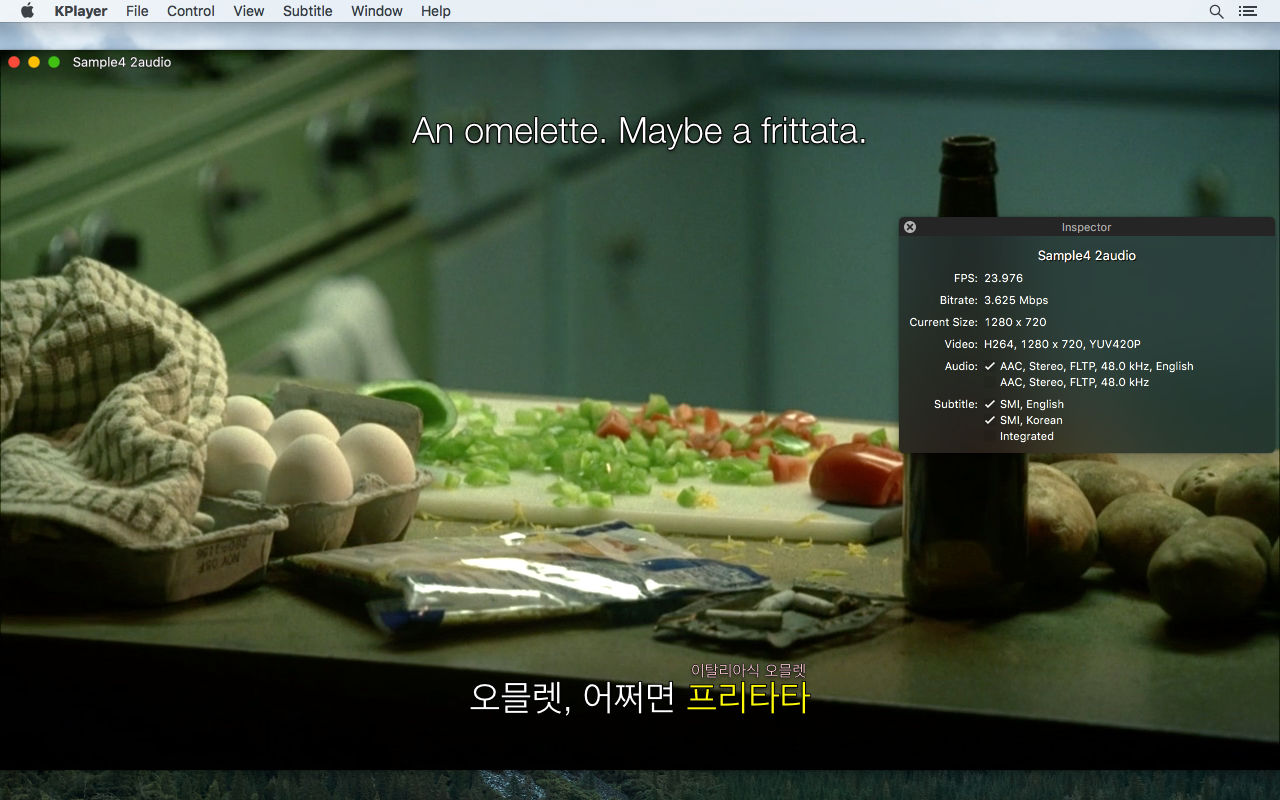Click the FPS value 23.976
The height and width of the screenshot is (800, 1280).
1003,278
